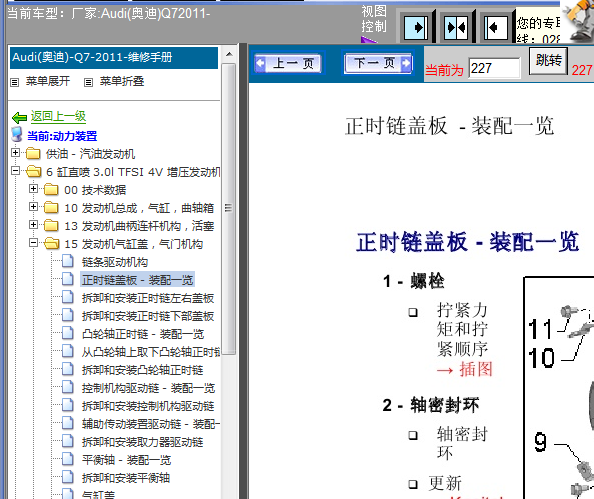Open 拆卸和安装取力器驱动链 page

143,442
